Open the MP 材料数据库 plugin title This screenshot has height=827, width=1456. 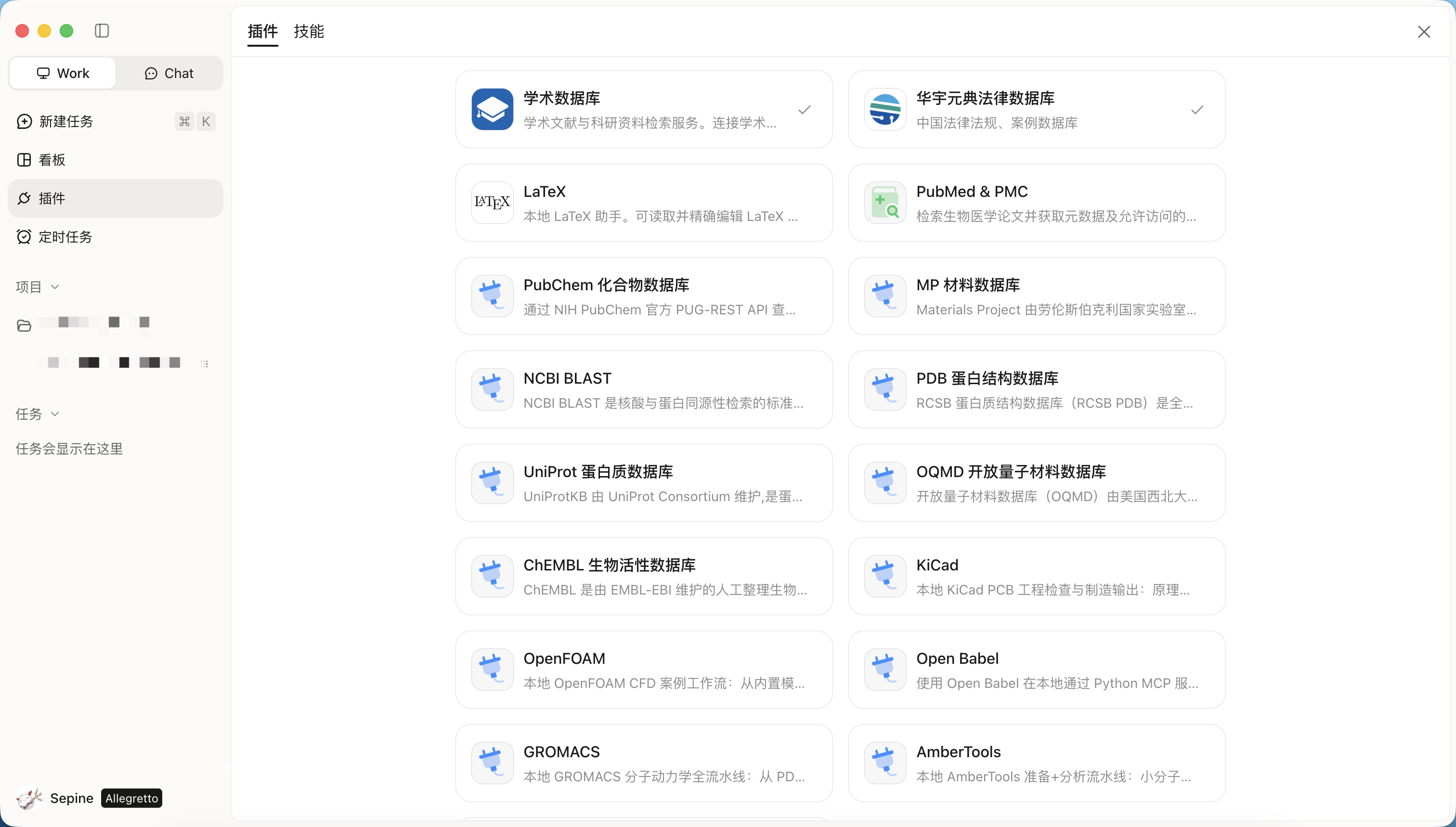968,285
